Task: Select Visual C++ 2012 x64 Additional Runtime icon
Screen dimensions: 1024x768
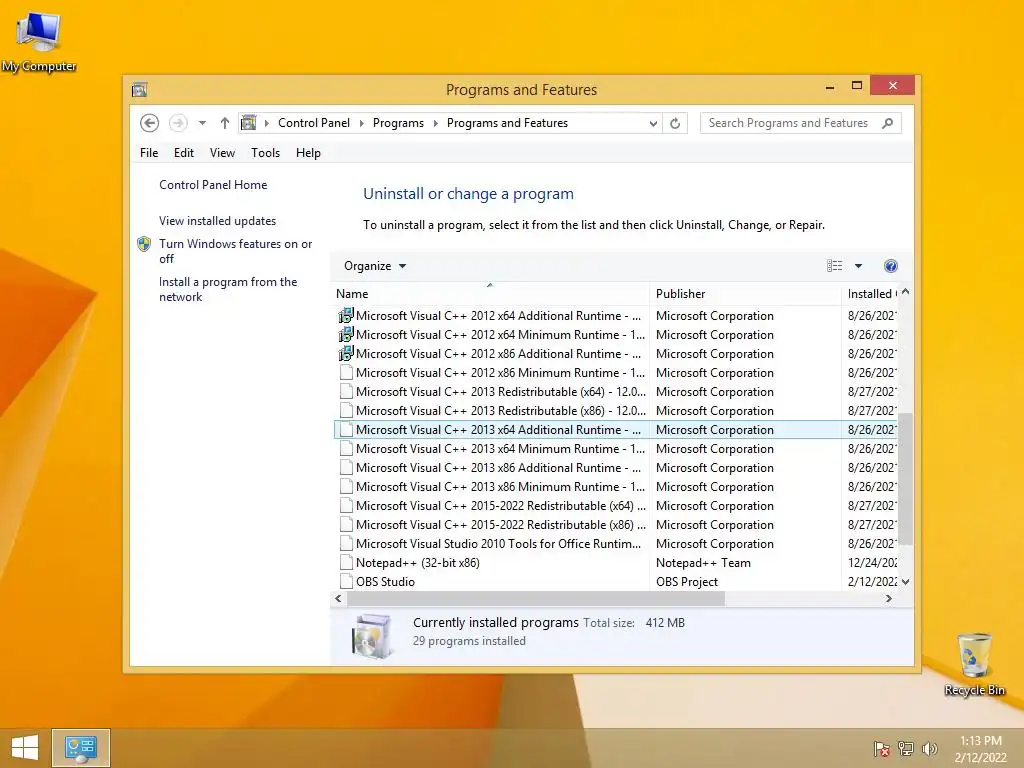Action: (345, 315)
